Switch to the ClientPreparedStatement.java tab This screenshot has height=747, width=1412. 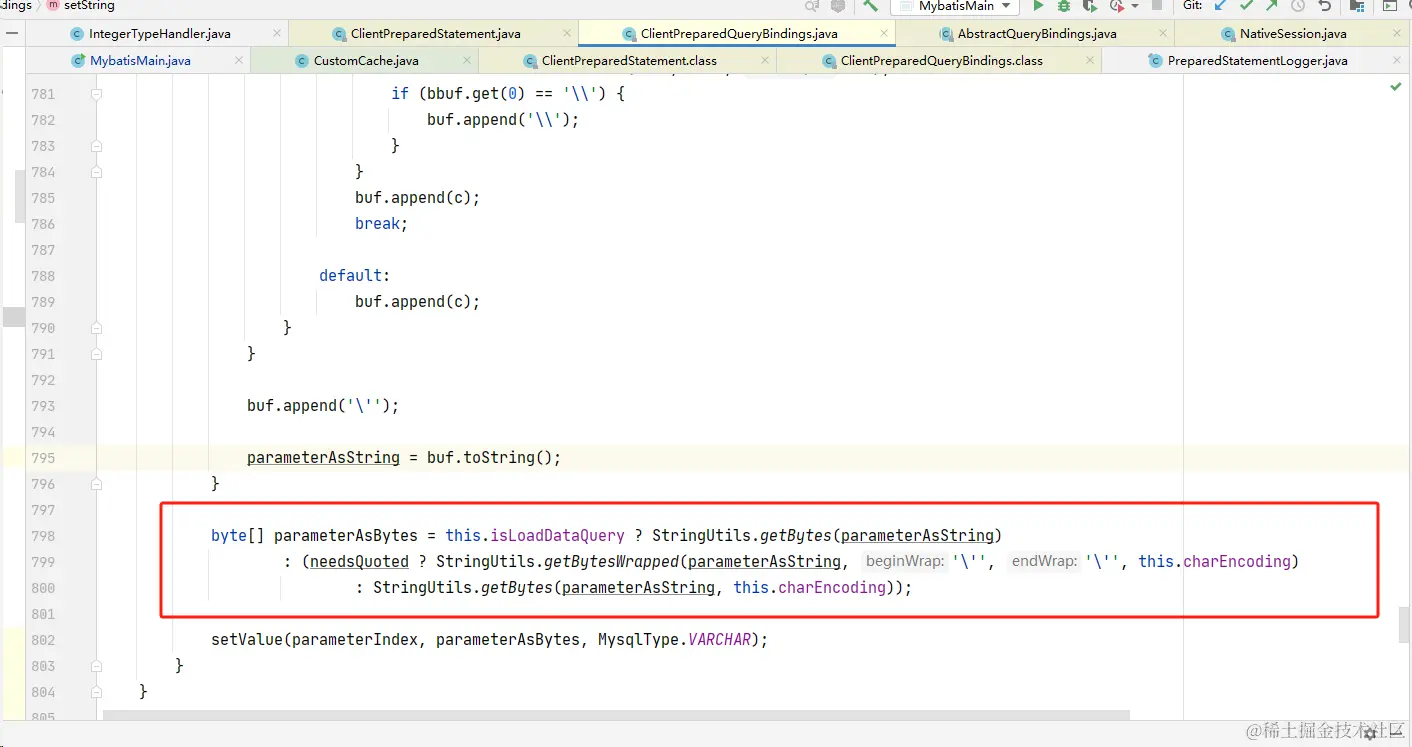[435, 33]
